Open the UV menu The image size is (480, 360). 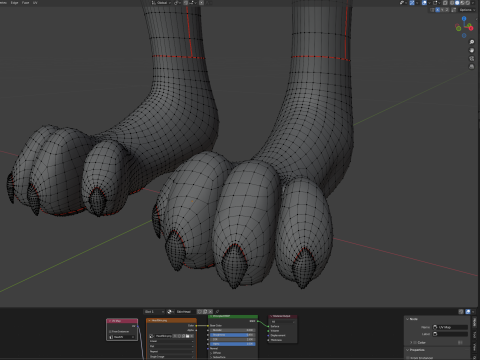pos(35,3)
